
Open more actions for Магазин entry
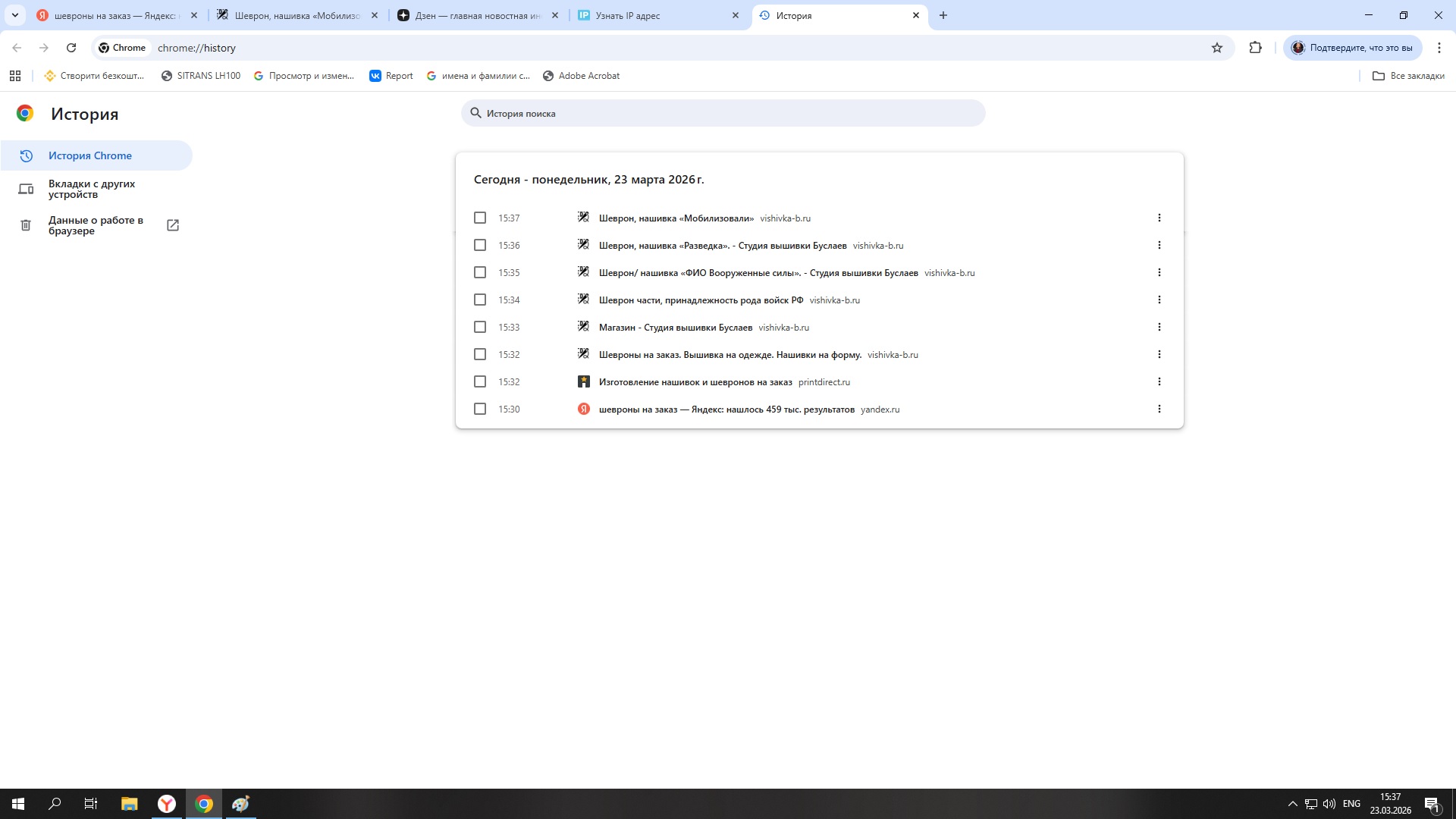coord(1159,327)
